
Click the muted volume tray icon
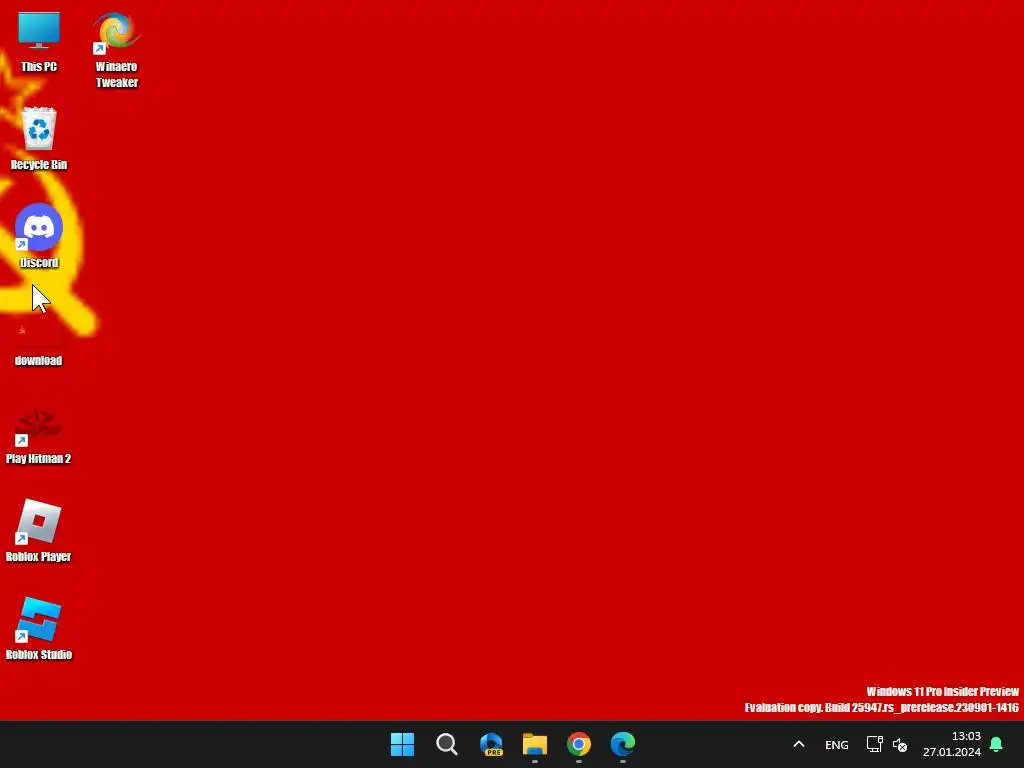point(900,745)
